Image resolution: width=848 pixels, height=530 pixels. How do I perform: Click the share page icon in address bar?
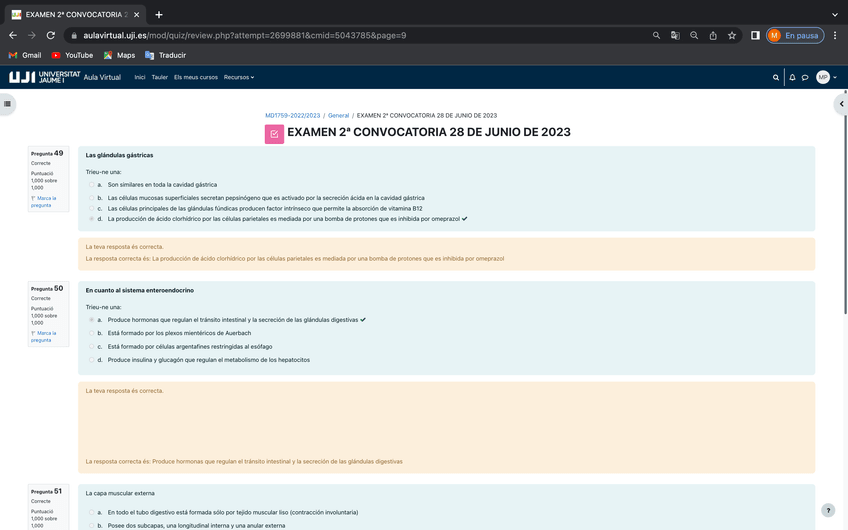pos(713,35)
